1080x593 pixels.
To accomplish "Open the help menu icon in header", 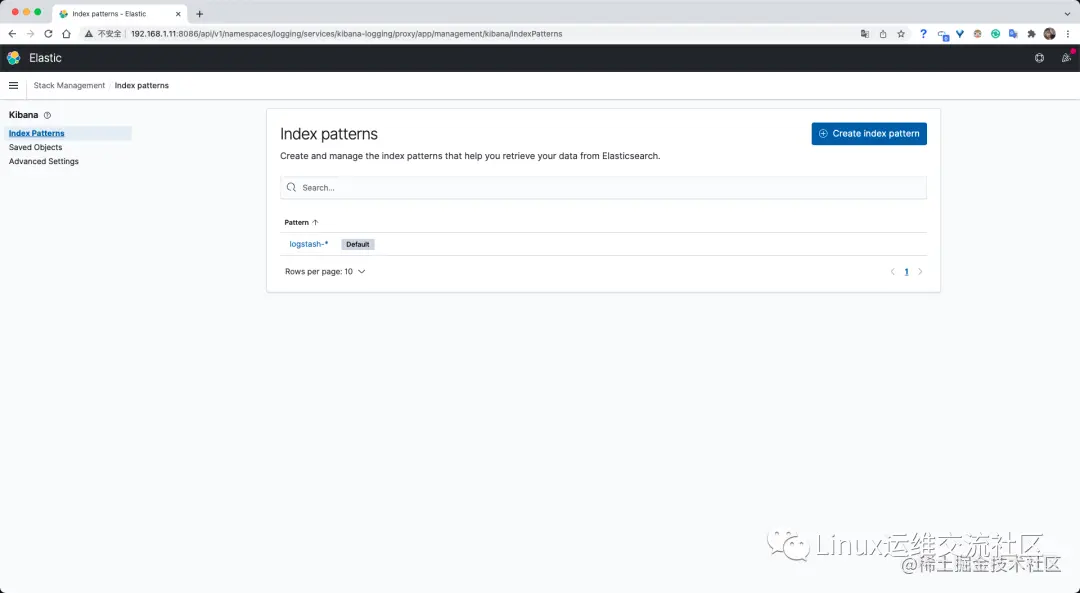I will pyautogui.click(x=1039, y=58).
